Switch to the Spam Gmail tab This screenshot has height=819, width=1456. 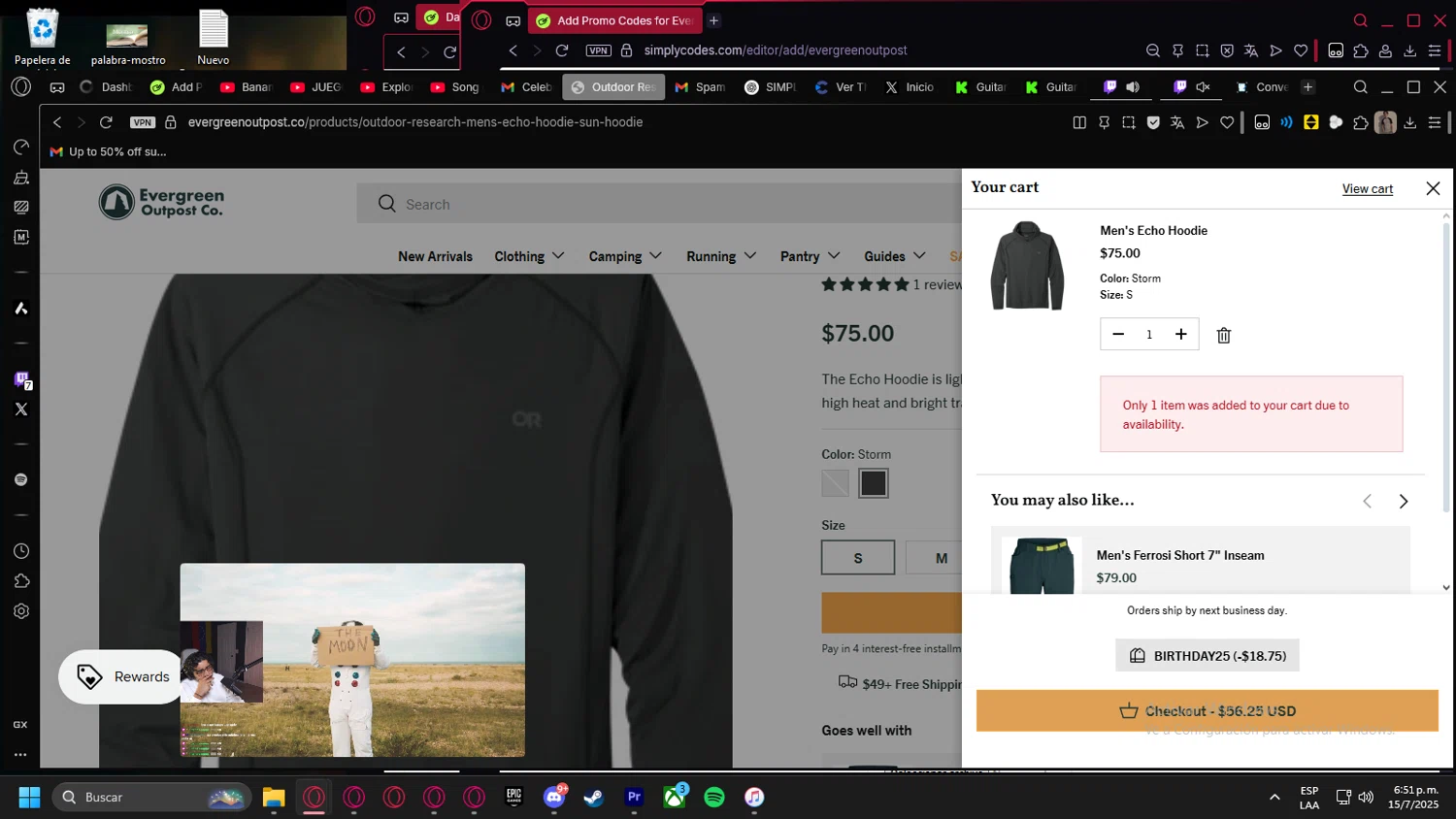click(x=701, y=87)
